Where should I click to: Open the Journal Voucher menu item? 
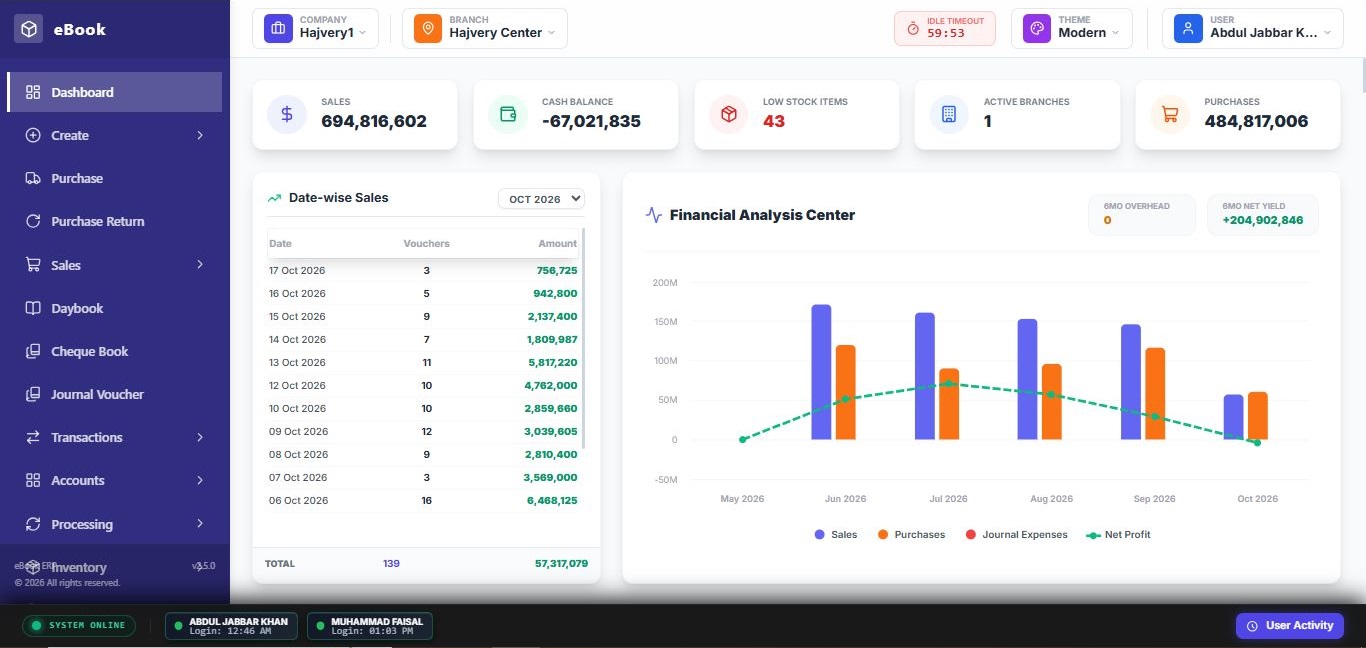(x=115, y=394)
